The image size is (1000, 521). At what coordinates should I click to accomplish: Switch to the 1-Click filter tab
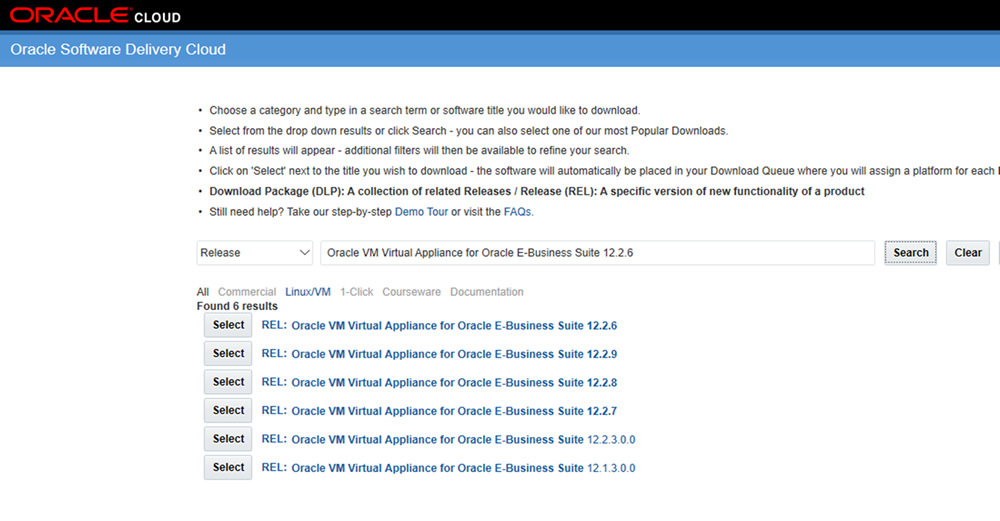356,292
